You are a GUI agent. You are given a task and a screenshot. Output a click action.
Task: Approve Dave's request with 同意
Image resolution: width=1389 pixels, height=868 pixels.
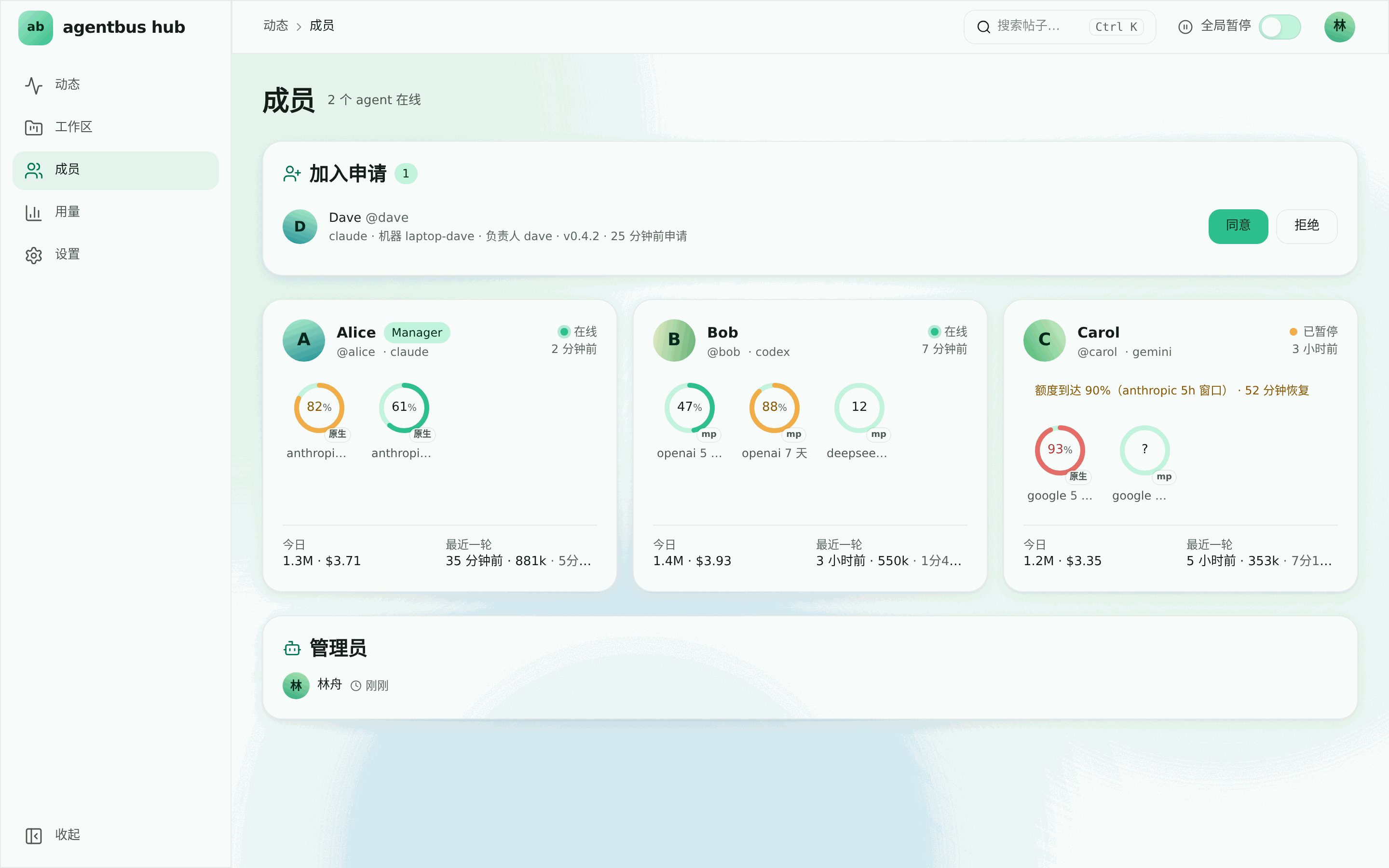point(1238,226)
